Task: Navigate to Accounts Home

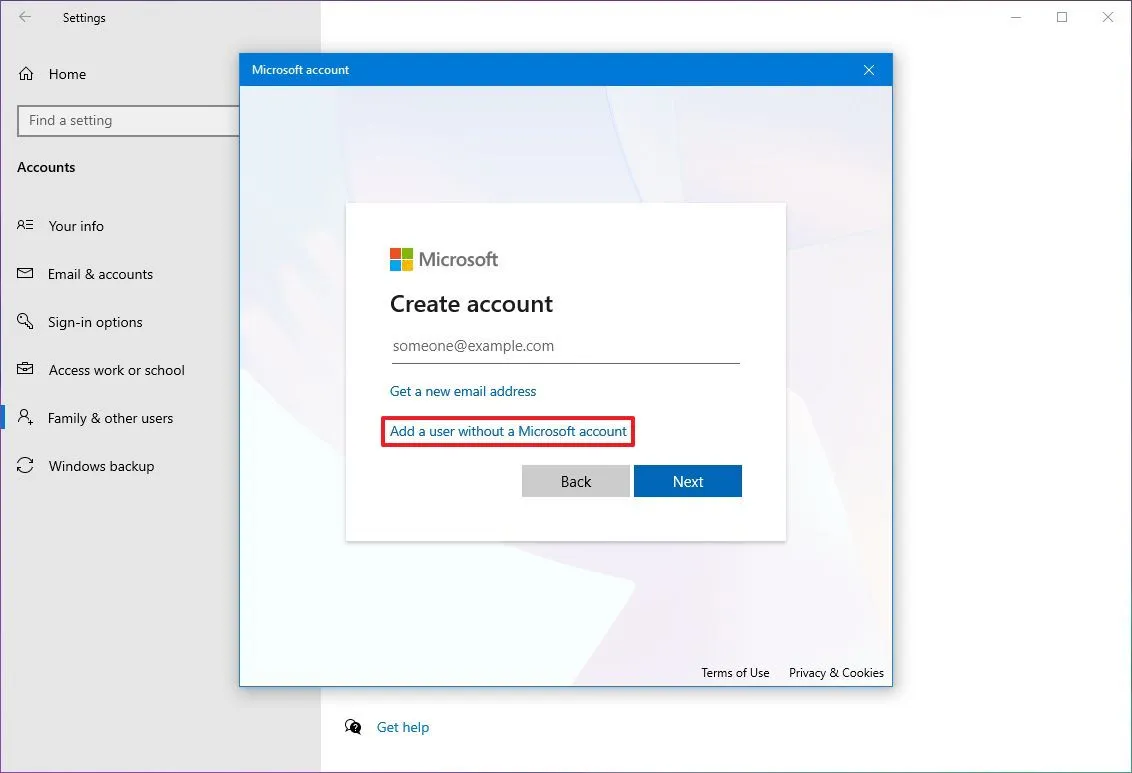Action: click(67, 74)
